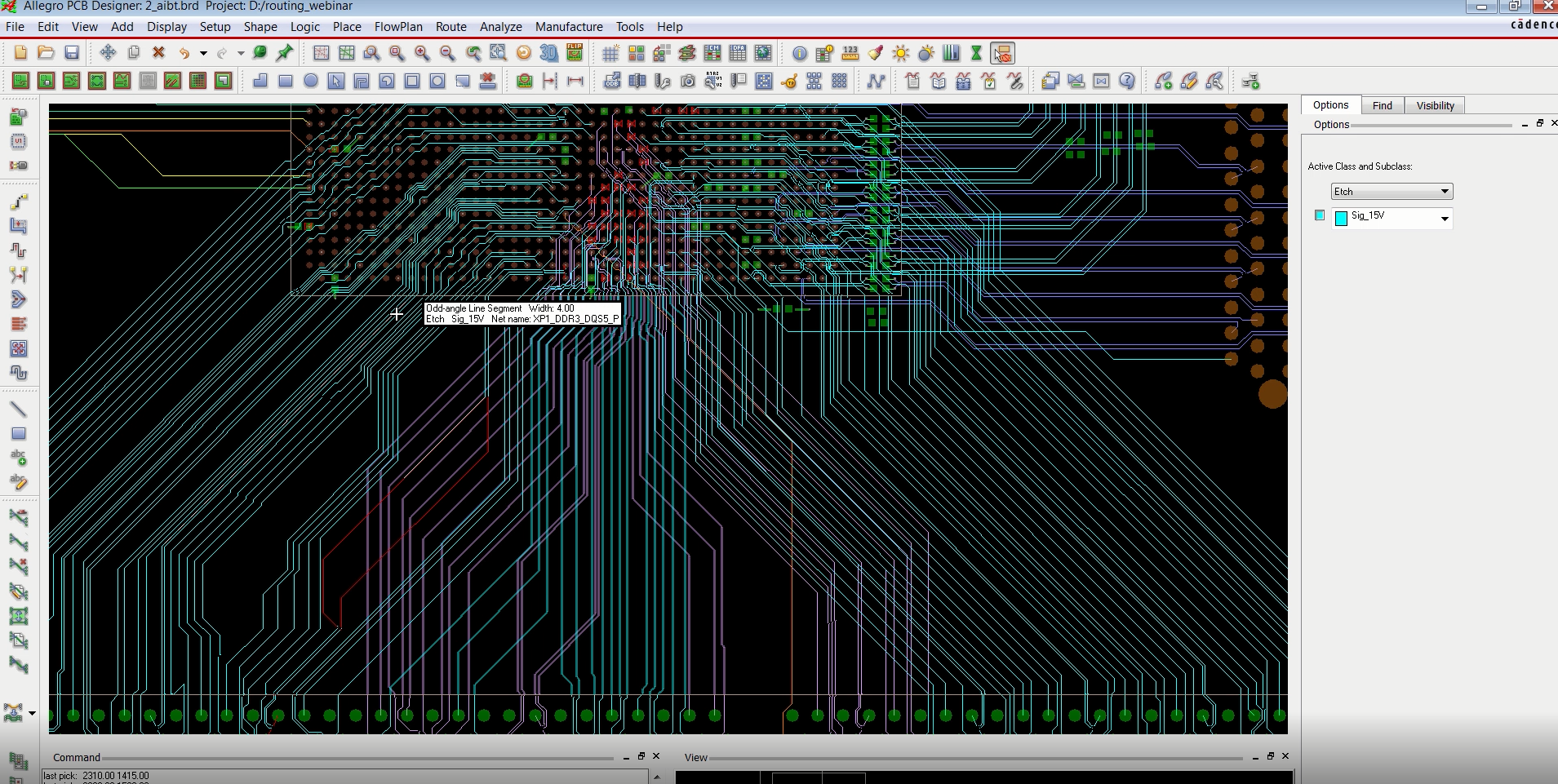Click the Show Element info icon
Image resolution: width=1558 pixels, height=784 pixels.
pyautogui.click(x=800, y=53)
